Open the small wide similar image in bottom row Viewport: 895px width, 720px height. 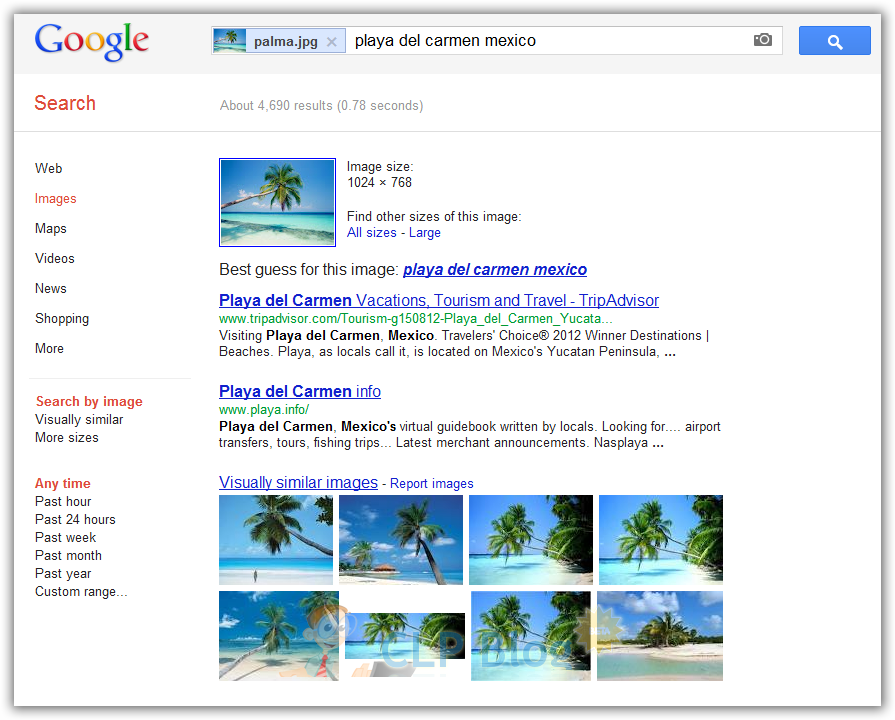(x=405, y=635)
